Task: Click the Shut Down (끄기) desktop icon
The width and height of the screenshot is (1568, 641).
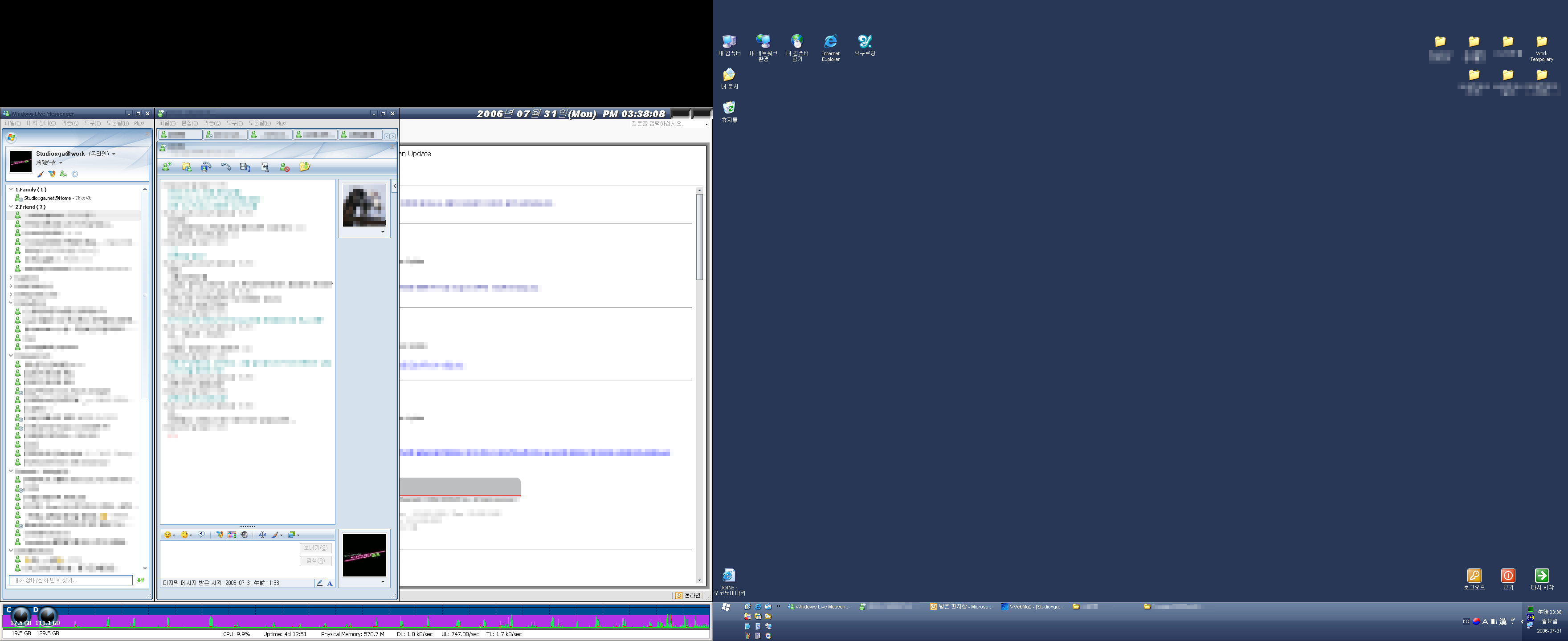Action: [x=1508, y=579]
